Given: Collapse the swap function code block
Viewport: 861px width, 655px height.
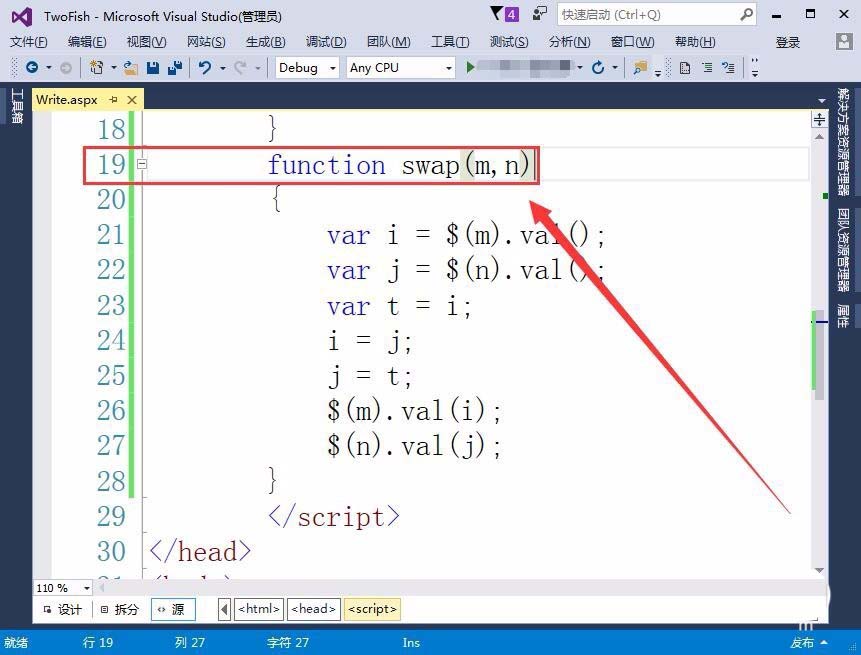Looking at the screenshot, I should coord(143,161).
